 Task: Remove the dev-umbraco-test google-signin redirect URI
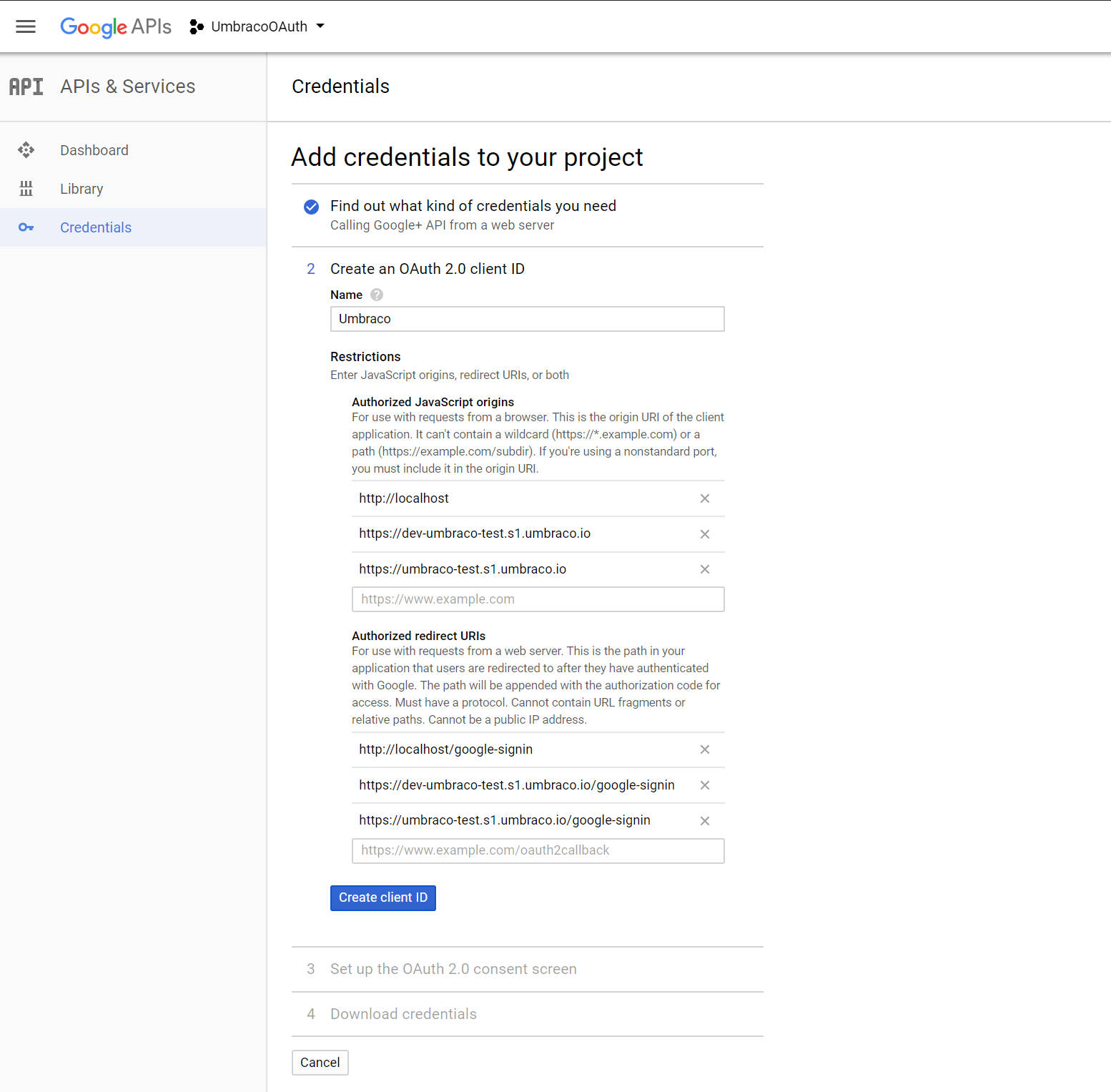click(705, 785)
